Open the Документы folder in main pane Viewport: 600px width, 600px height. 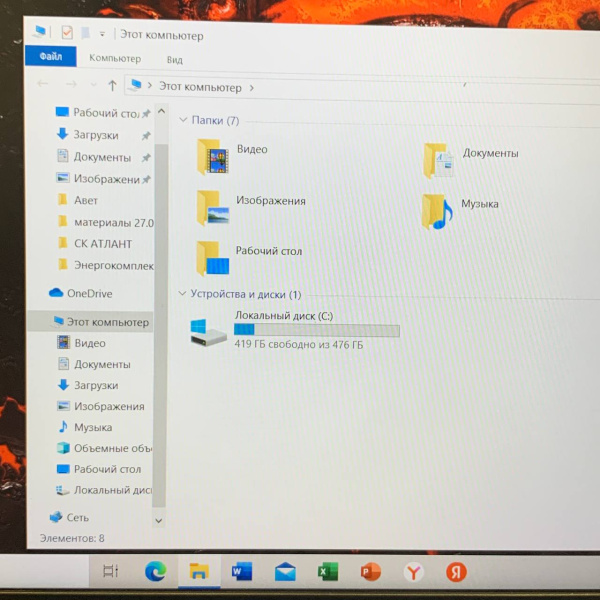pos(436,159)
